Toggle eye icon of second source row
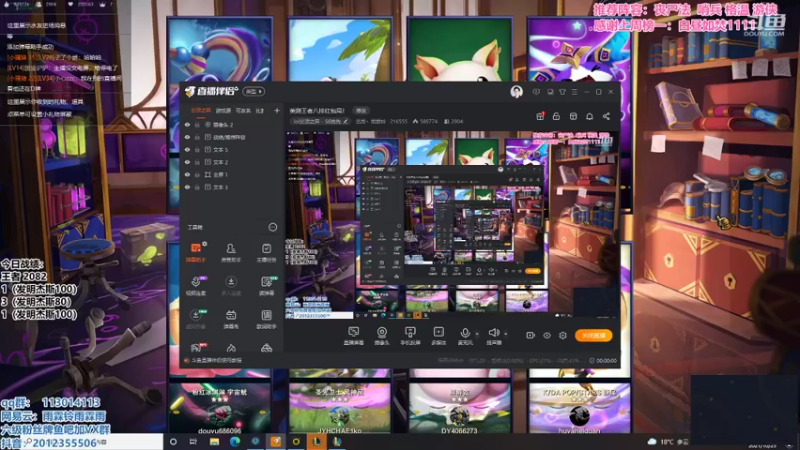 (187, 137)
